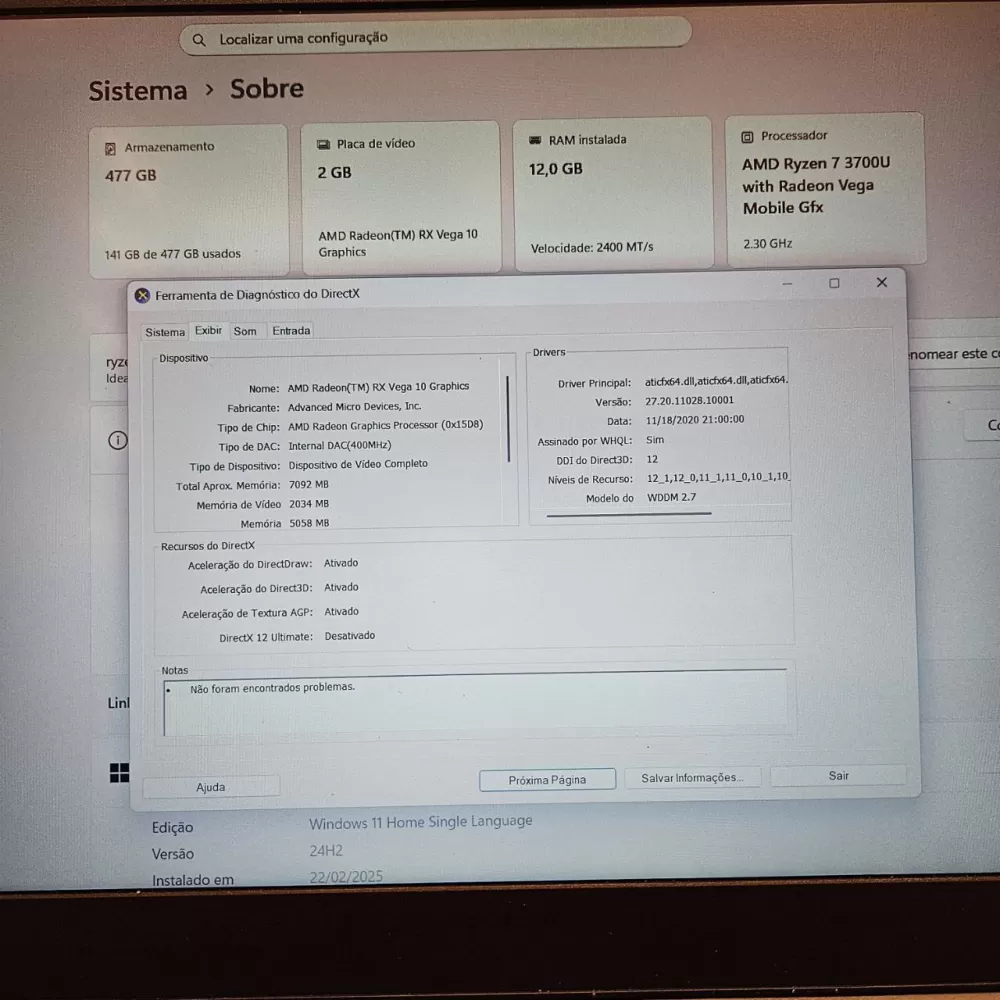Open the Armazenamento 477 GB card
This screenshot has width=1000, height=1000.
click(x=189, y=201)
